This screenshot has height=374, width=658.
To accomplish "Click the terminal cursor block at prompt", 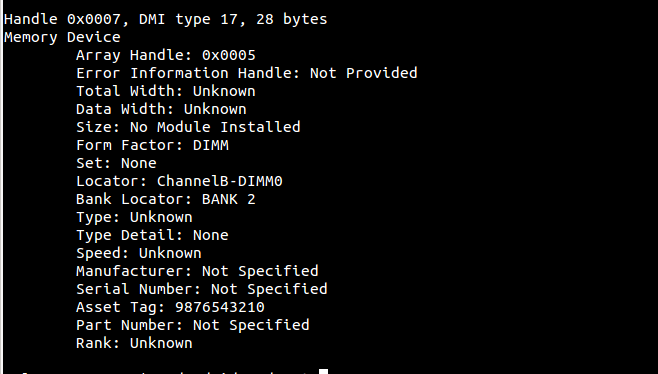I will point(323,371).
